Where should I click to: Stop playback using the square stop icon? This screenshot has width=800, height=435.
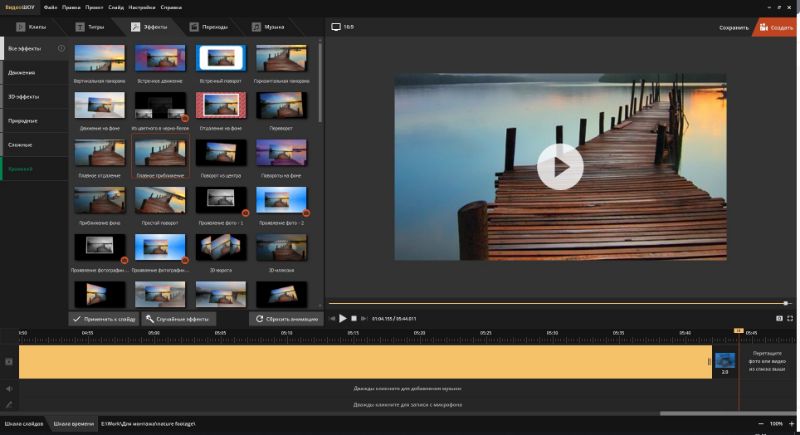(354, 318)
